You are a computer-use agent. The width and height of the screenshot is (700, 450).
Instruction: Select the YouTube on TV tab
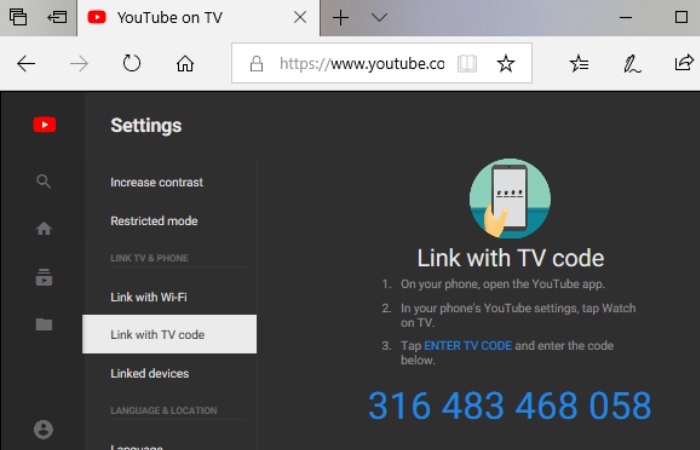pos(199,18)
